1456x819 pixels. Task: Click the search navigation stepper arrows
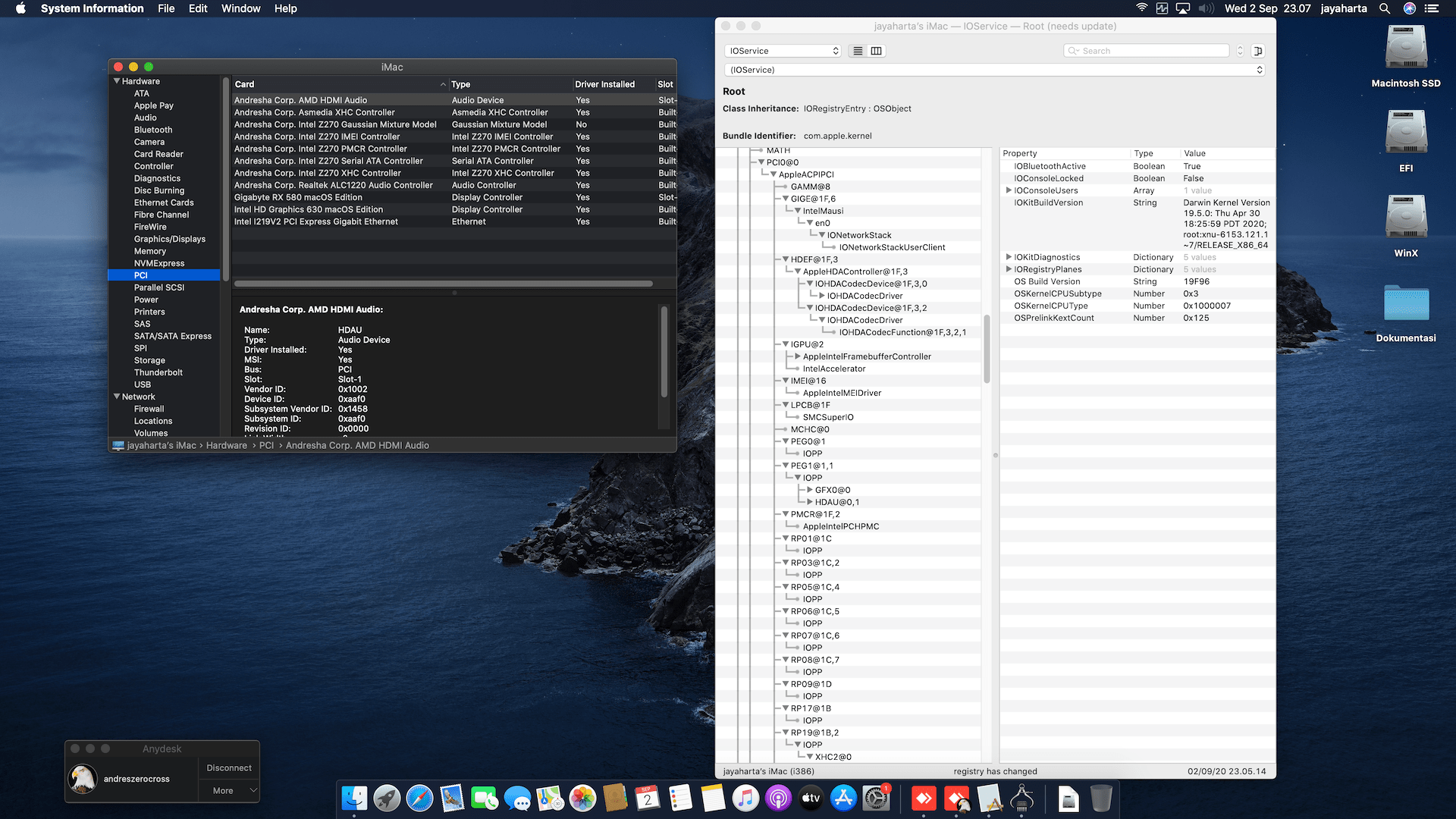click(1239, 50)
